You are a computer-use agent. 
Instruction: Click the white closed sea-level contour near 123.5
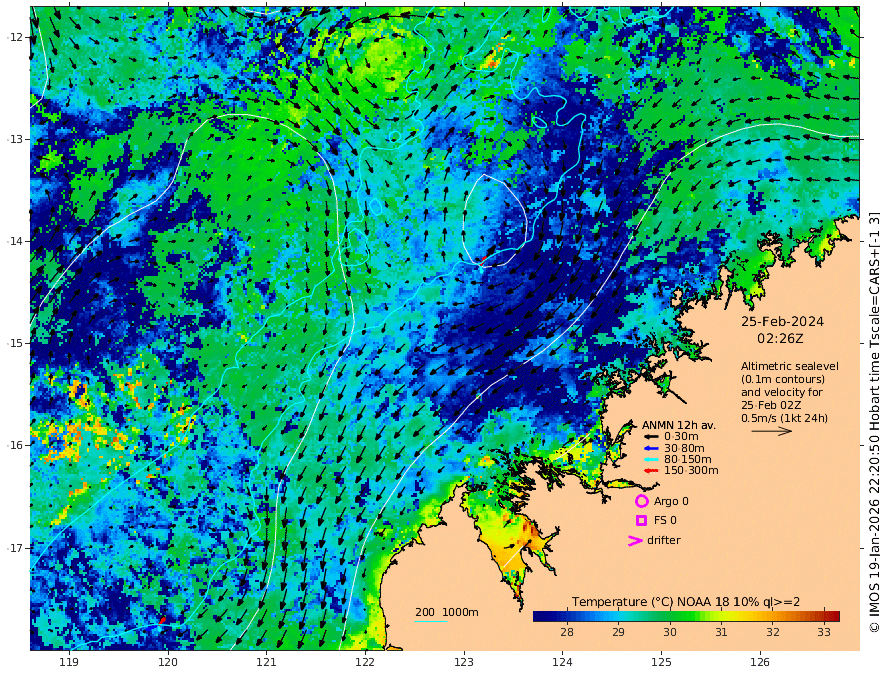[x=494, y=220]
